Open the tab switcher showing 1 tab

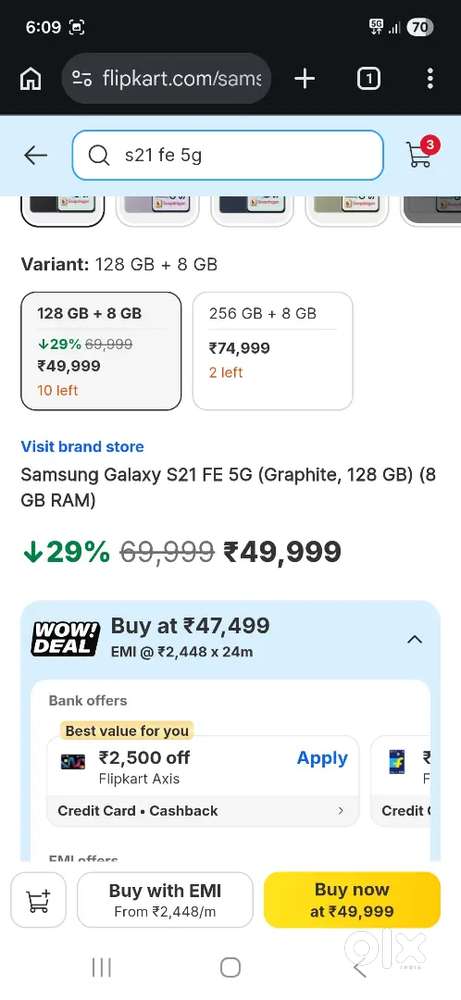tap(369, 79)
